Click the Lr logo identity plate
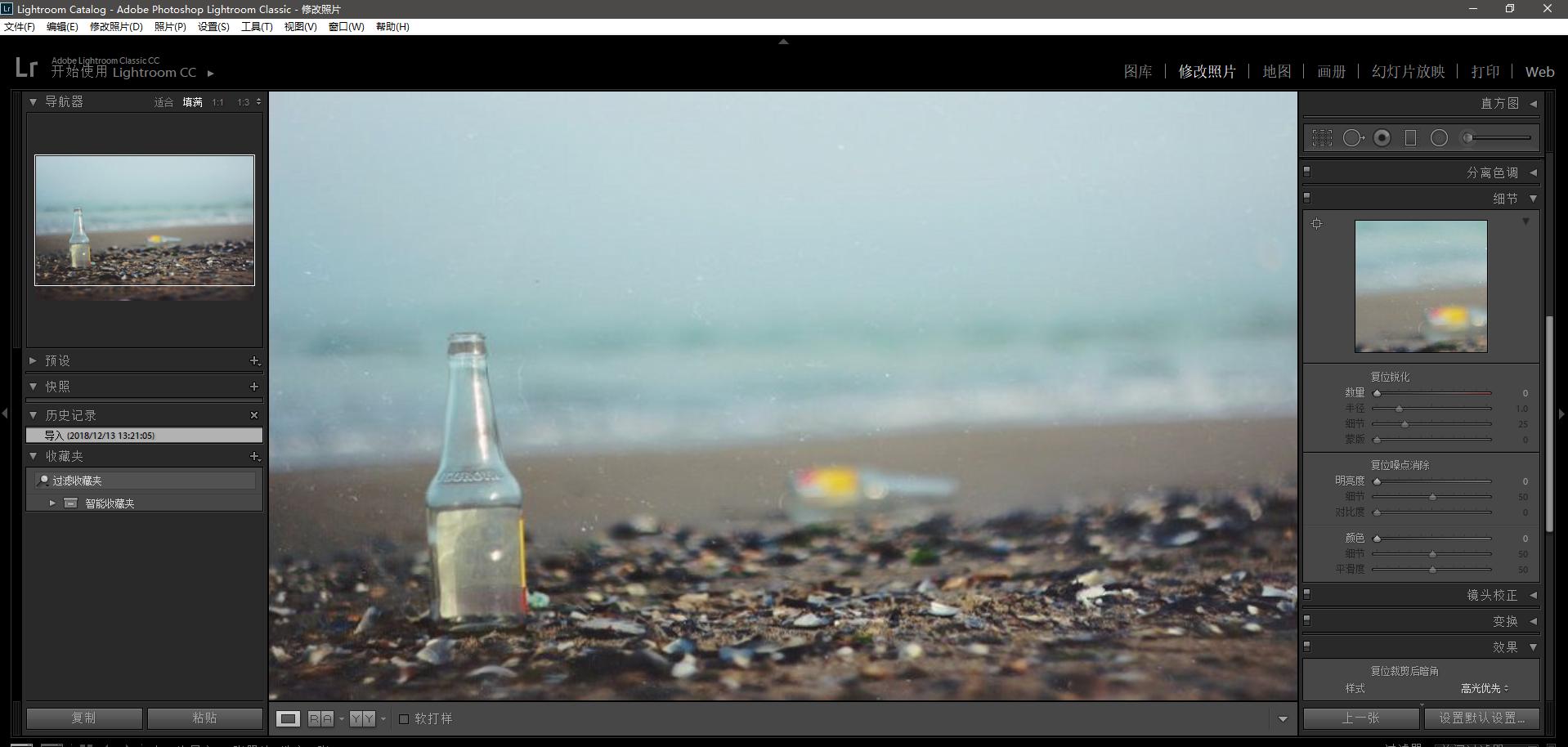1568x747 pixels. coord(26,67)
